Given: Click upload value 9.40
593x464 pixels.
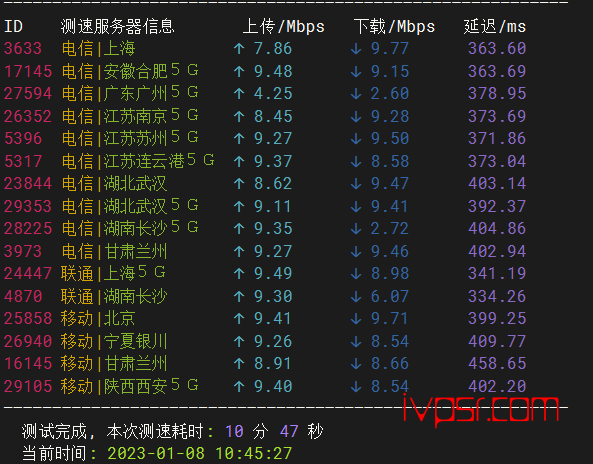Looking at the screenshot, I should coord(273,386).
